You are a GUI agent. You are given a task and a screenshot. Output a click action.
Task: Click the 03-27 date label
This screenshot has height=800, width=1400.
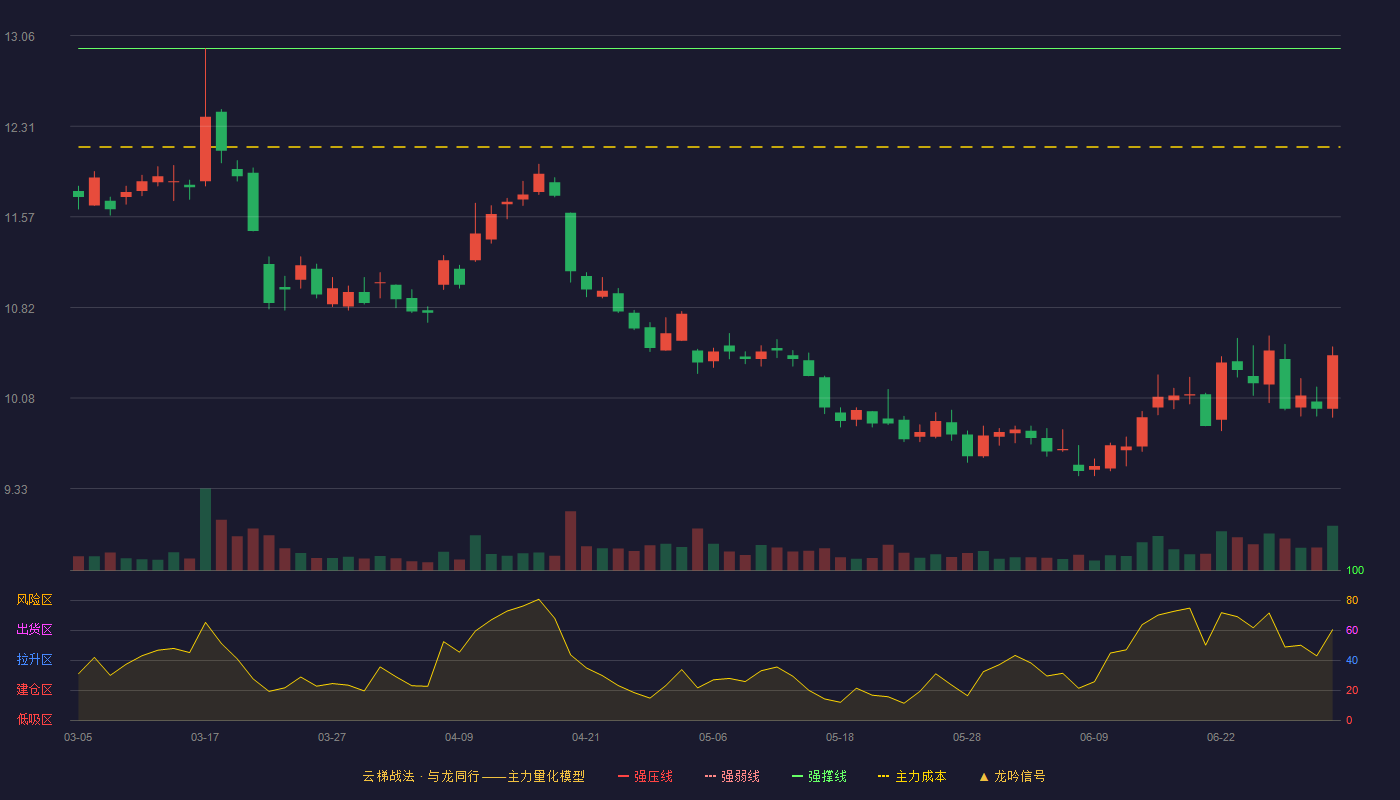coord(332,737)
